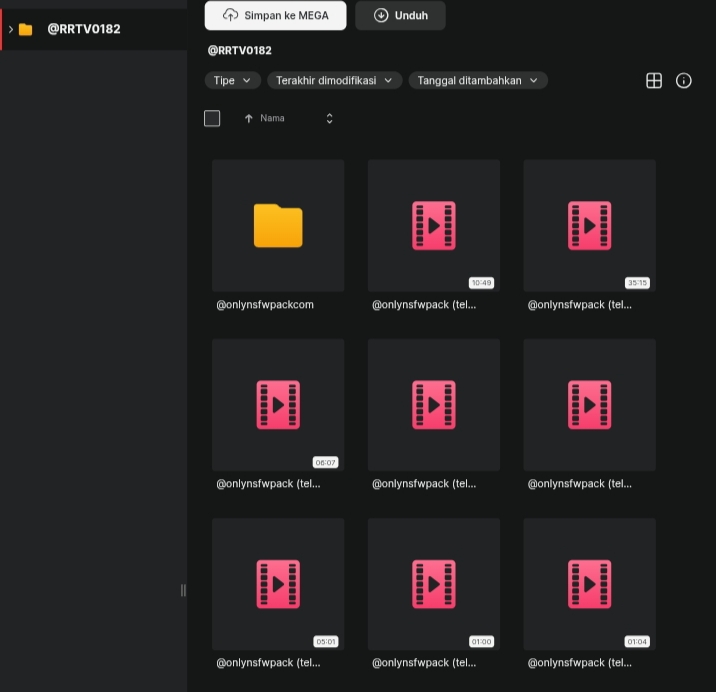Expand the @RRTV0182 tree folder chevron

(11, 29)
